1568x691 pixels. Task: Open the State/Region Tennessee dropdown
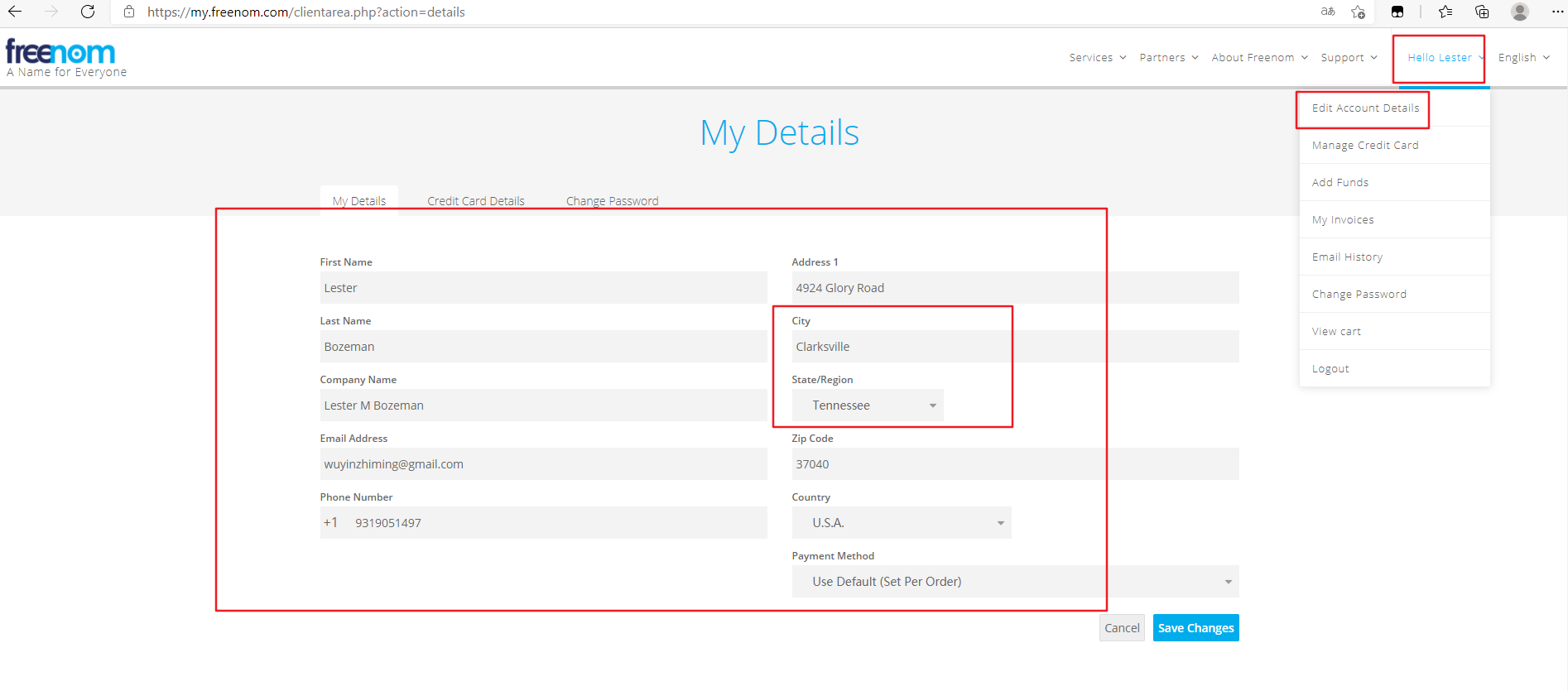pyautogui.click(x=868, y=405)
